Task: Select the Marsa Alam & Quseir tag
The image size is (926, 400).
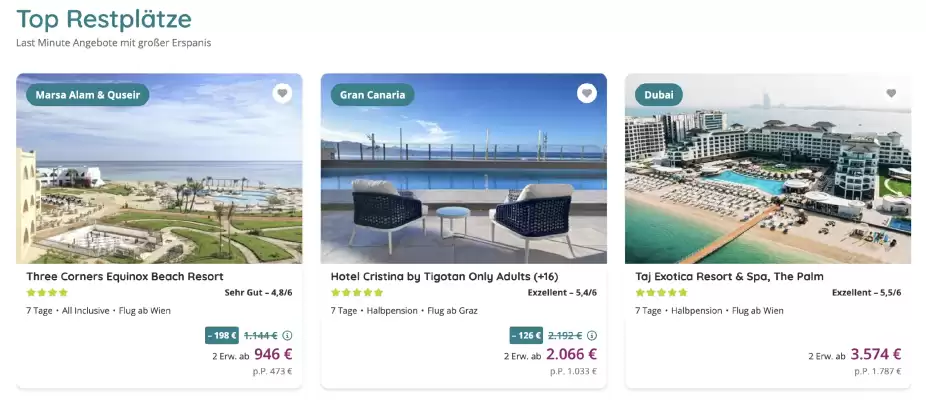Action: 88,95
